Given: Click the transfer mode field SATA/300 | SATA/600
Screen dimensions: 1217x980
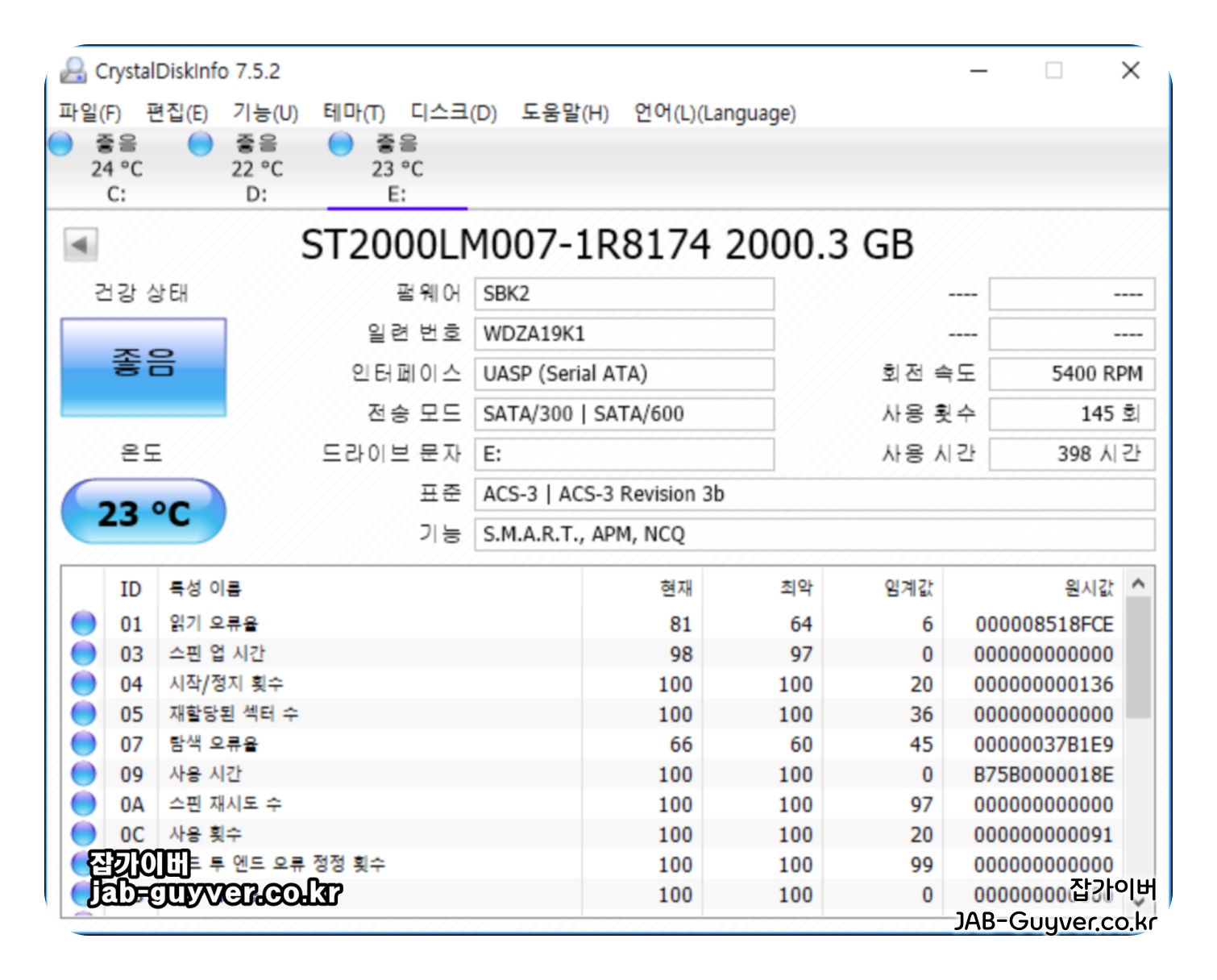Looking at the screenshot, I should pyautogui.click(x=625, y=414).
